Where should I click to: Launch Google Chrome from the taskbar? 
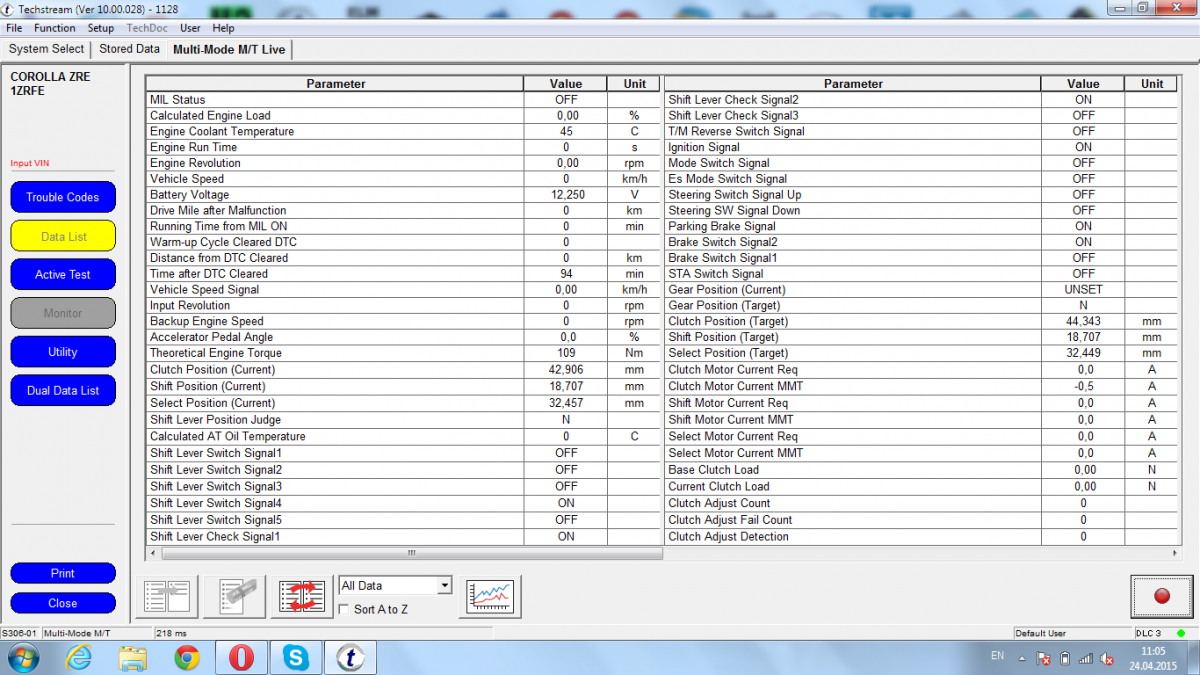coord(187,658)
